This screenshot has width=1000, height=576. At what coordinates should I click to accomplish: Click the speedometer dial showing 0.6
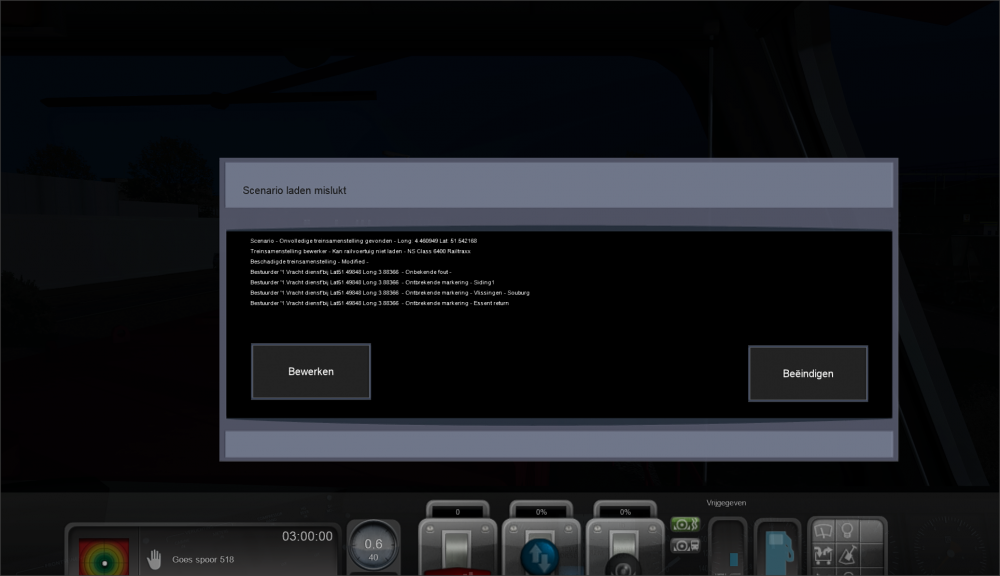[372, 548]
